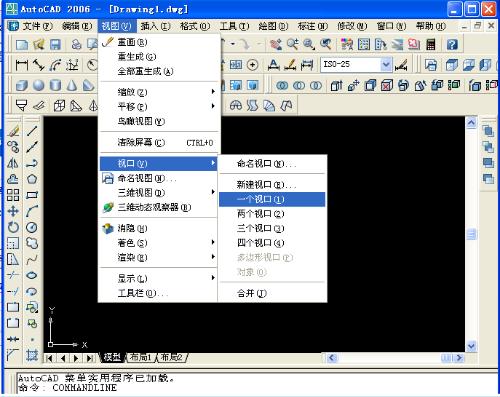This screenshot has height=397, width=500.
Task: Choose 重画(R) from view menu
Action: 160,42
